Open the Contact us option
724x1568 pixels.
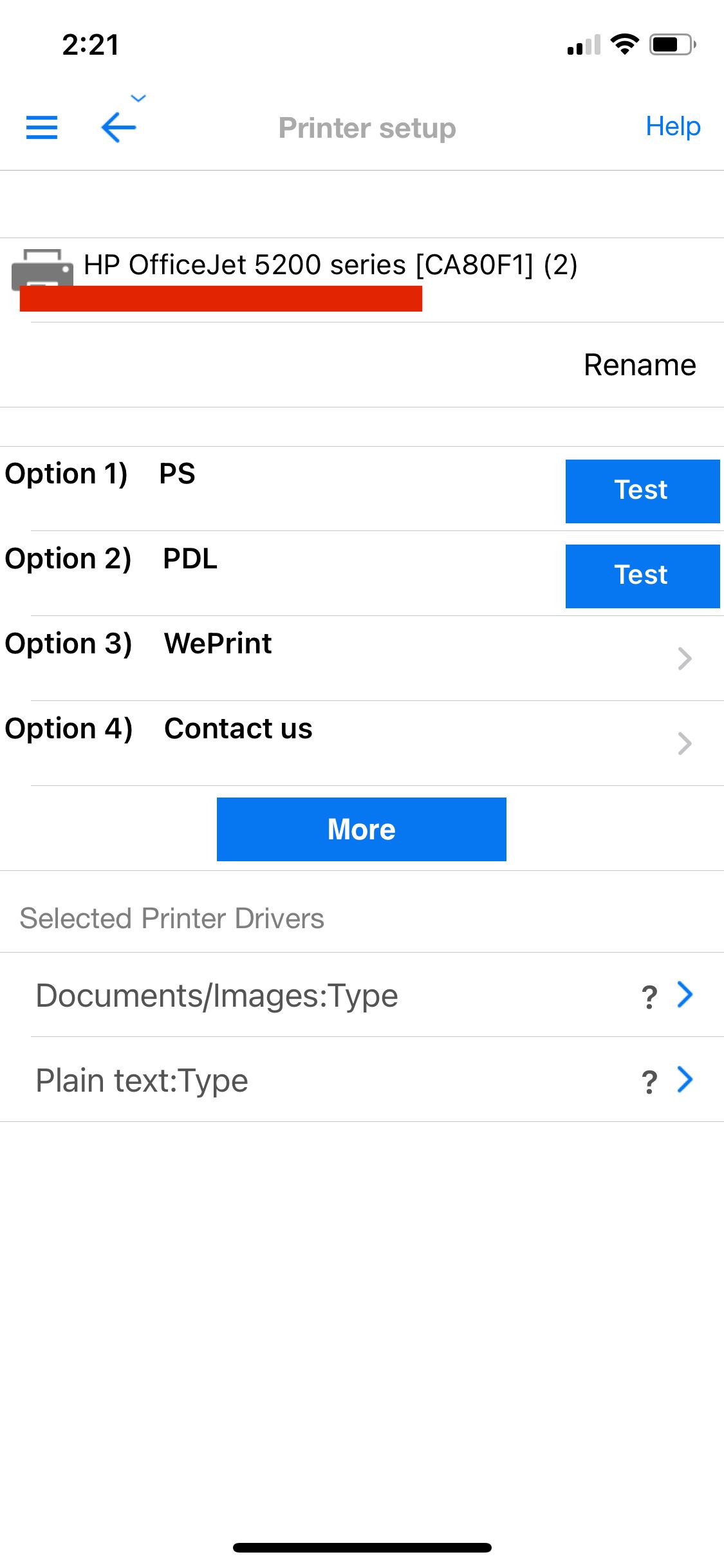pos(684,743)
